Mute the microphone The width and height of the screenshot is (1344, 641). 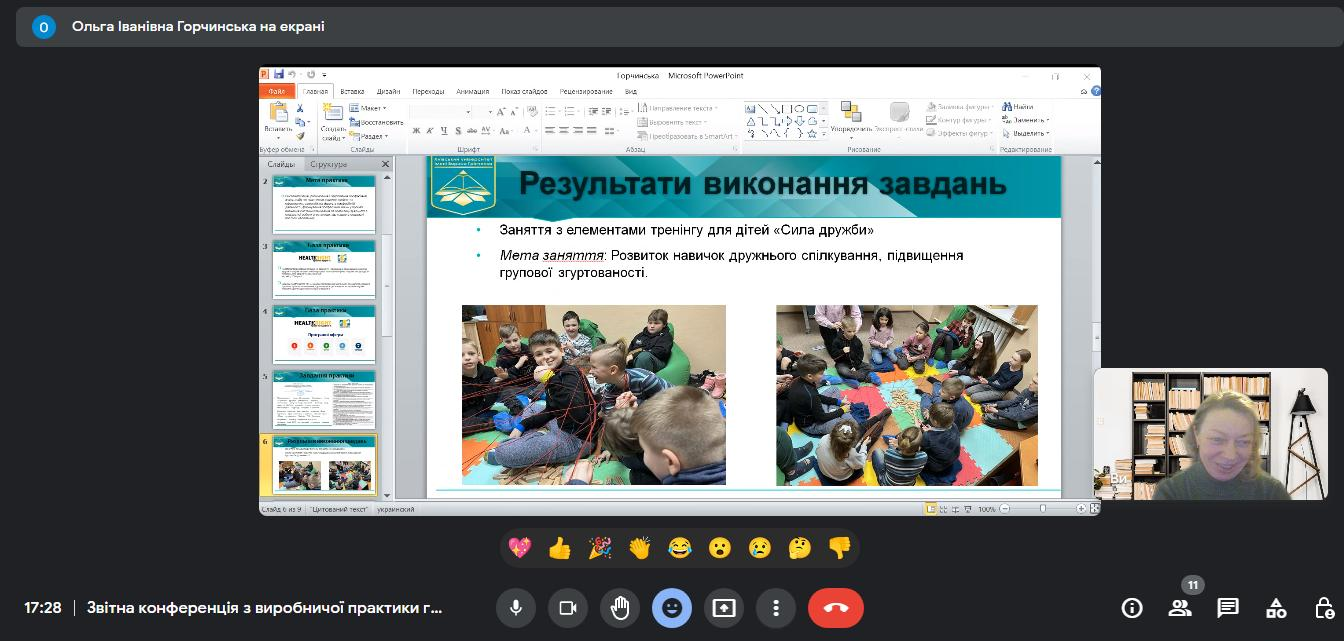pyautogui.click(x=515, y=607)
